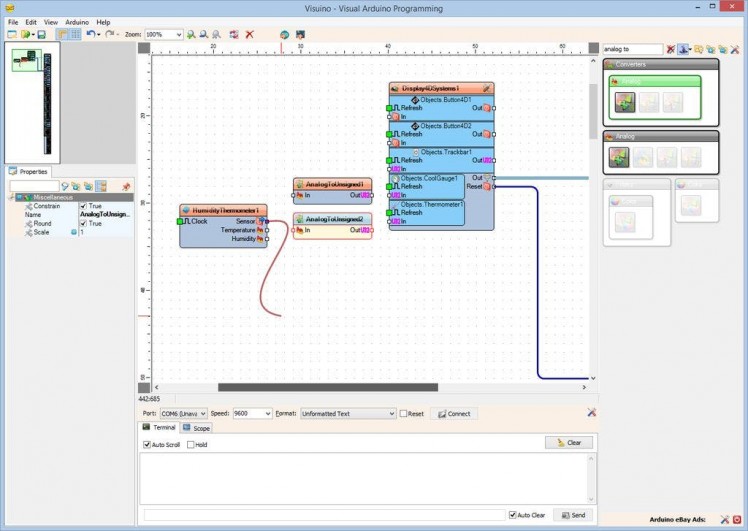Viewport: 748px width, 531px height.
Task: Click the Undo arrow icon
Action: 90,34
